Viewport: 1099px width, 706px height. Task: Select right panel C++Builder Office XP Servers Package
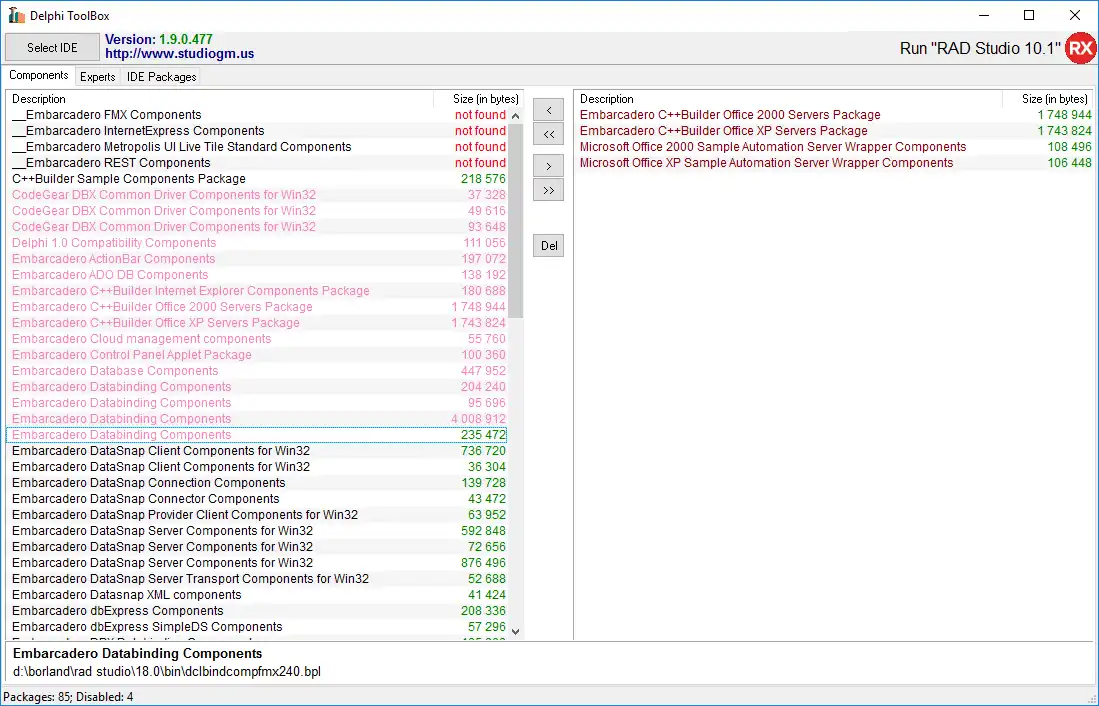click(834, 131)
